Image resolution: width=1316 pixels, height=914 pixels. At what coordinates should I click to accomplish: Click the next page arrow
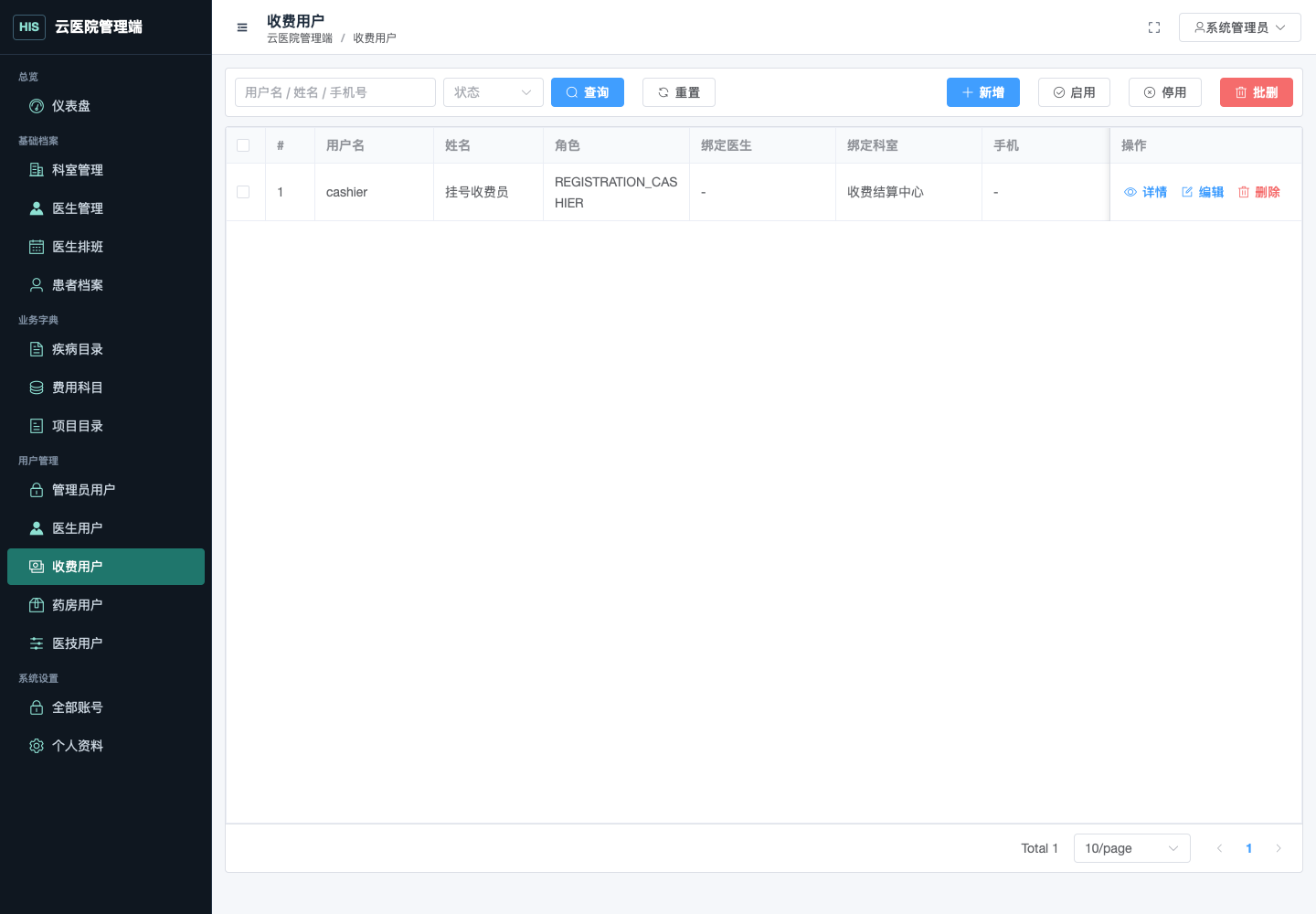click(1279, 848)
